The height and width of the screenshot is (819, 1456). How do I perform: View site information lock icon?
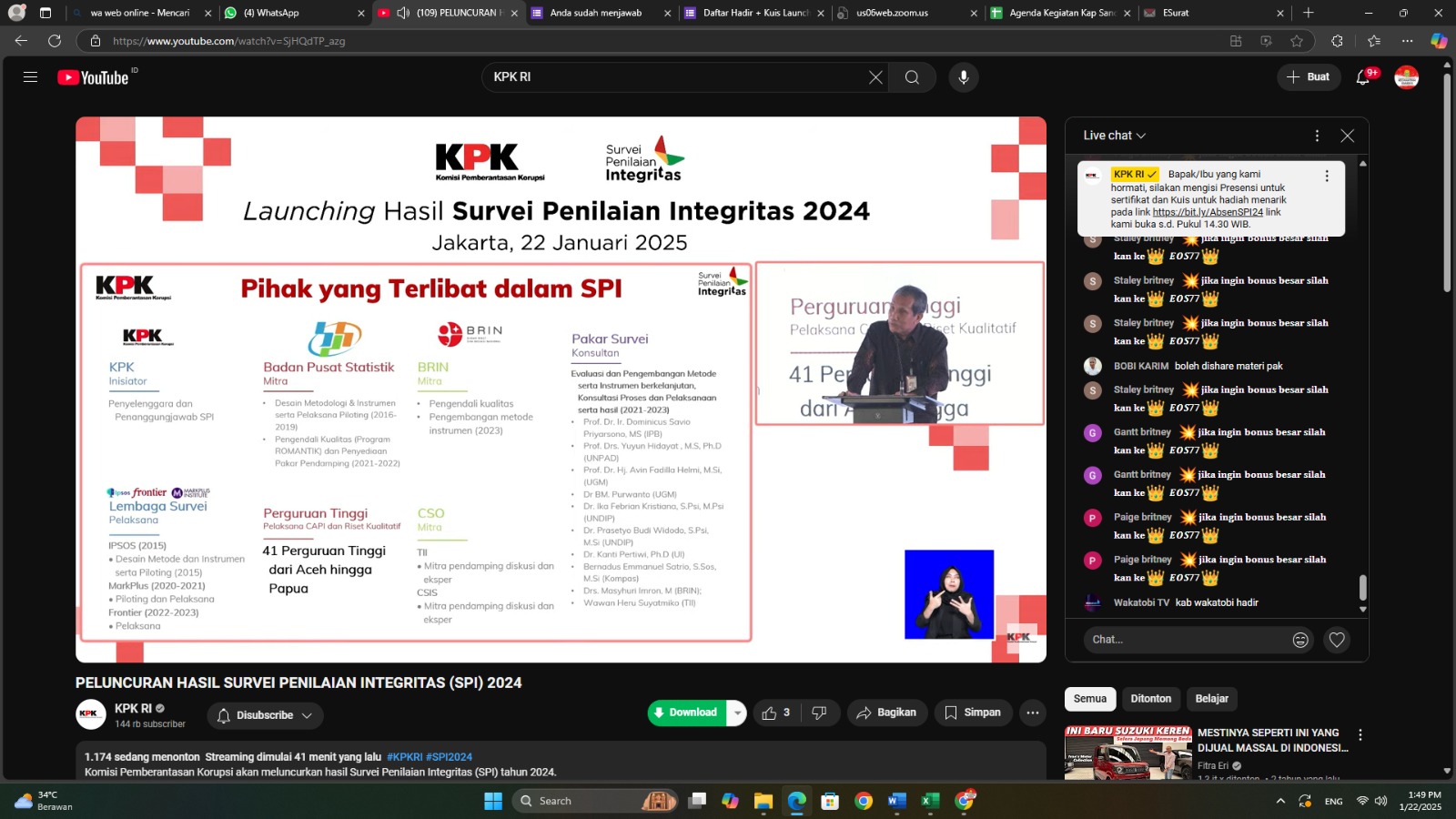(x=95, y=41)
